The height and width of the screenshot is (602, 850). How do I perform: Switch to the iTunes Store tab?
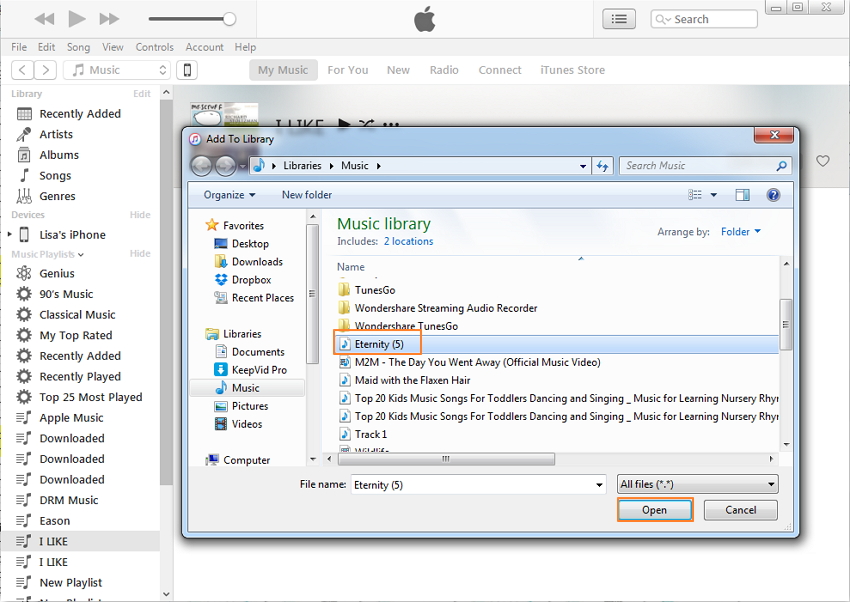(572, 70)
